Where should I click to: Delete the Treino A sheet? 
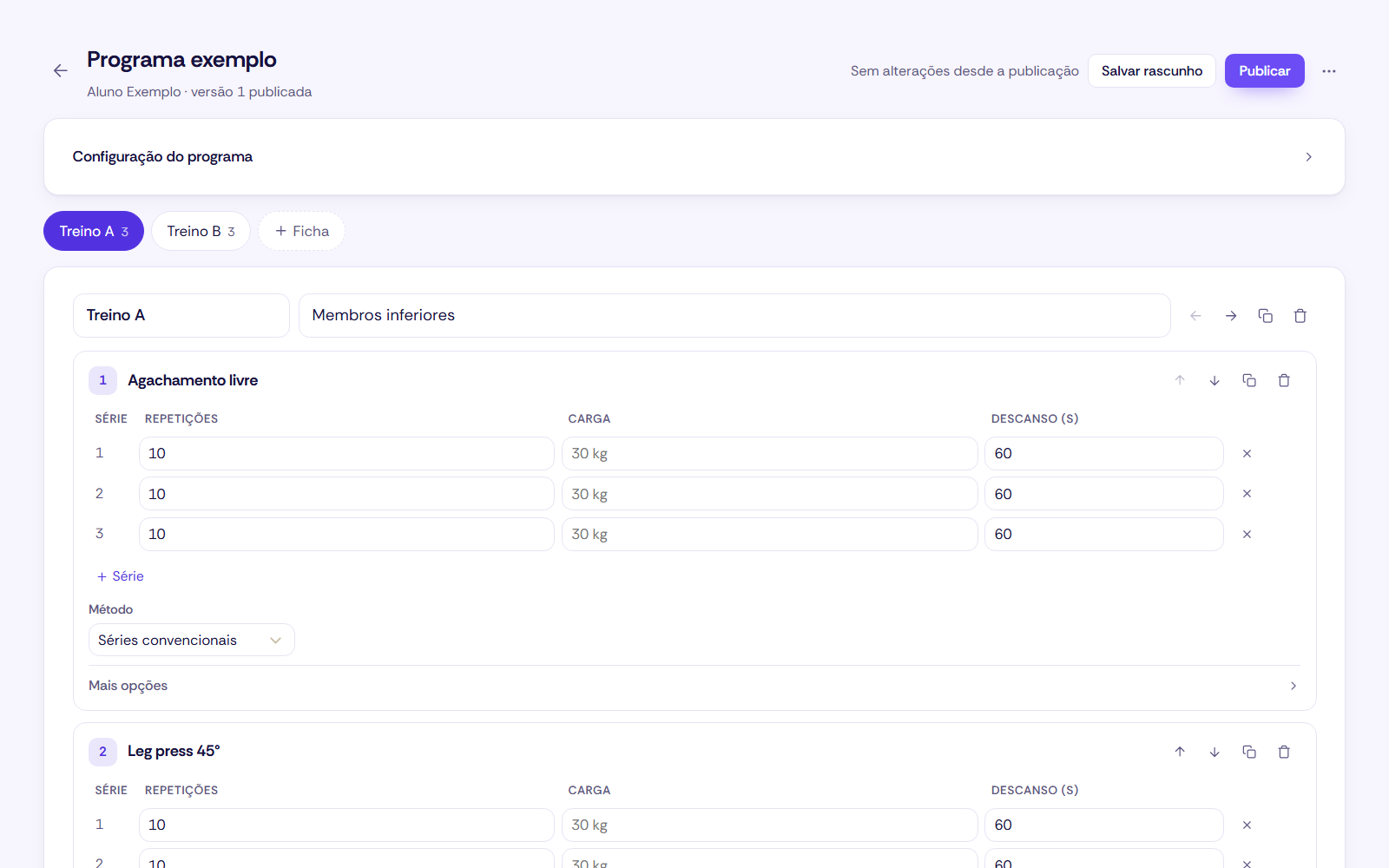1300,316
